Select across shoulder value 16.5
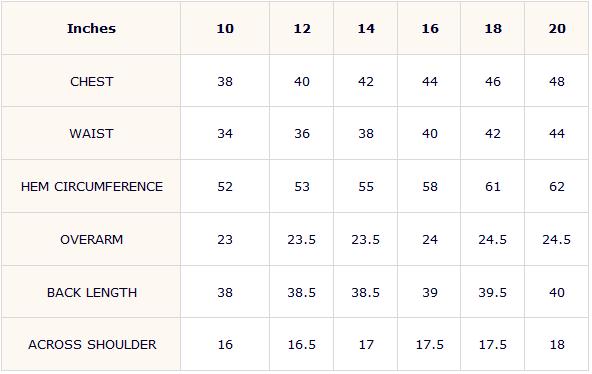 302,345
